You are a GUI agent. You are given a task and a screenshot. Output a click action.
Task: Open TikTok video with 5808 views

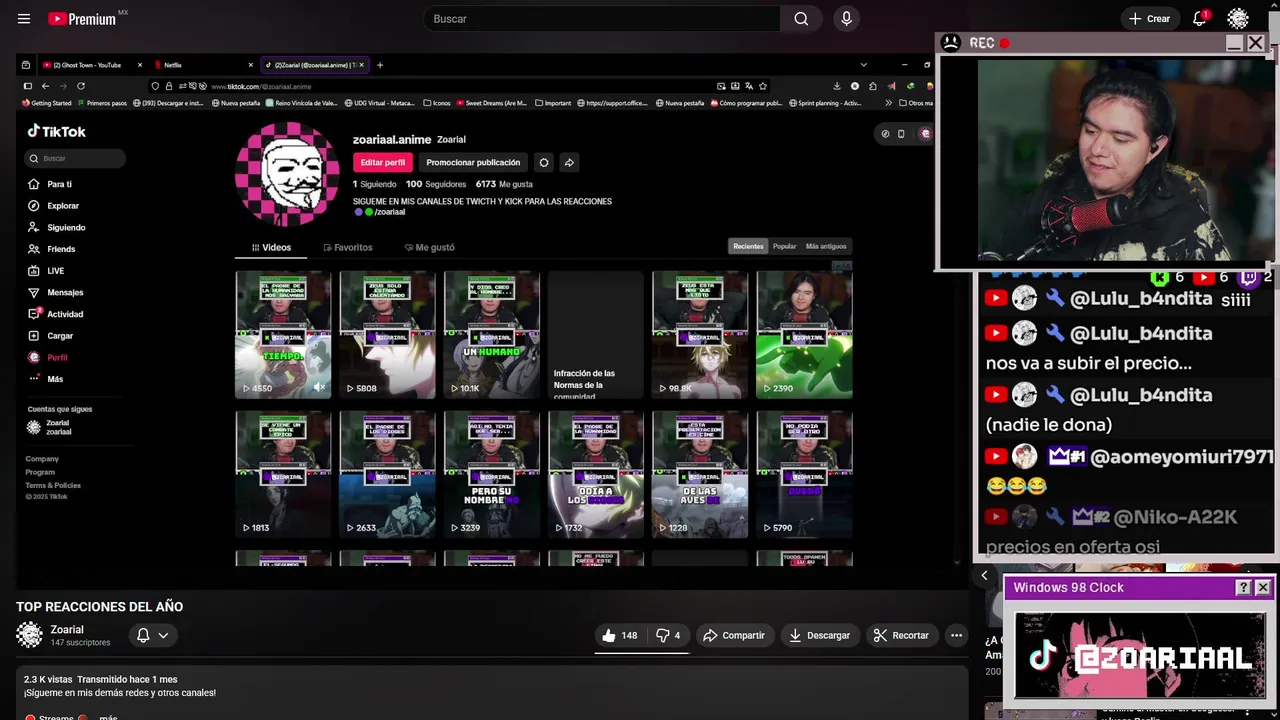click(x=387, y=334)
